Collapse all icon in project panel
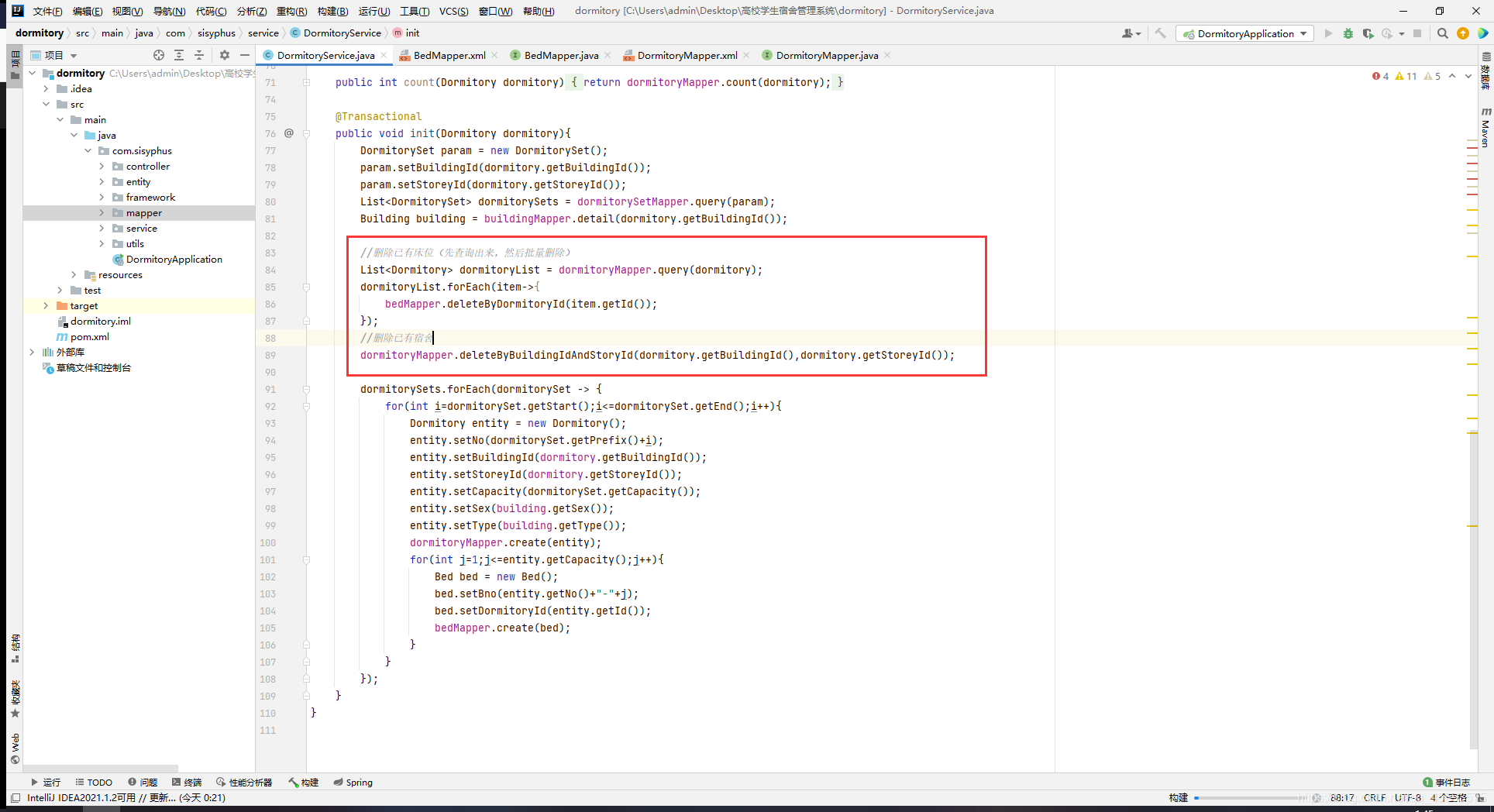This screenshot has width=1494, height=812. (199, 55)
